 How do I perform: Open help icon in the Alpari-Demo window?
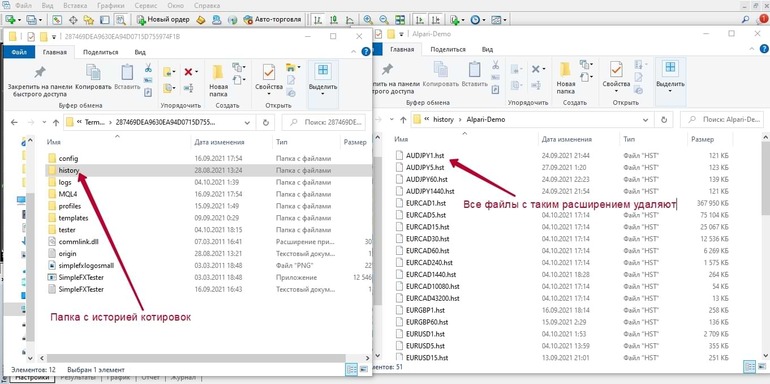click(x=764, y=49)
